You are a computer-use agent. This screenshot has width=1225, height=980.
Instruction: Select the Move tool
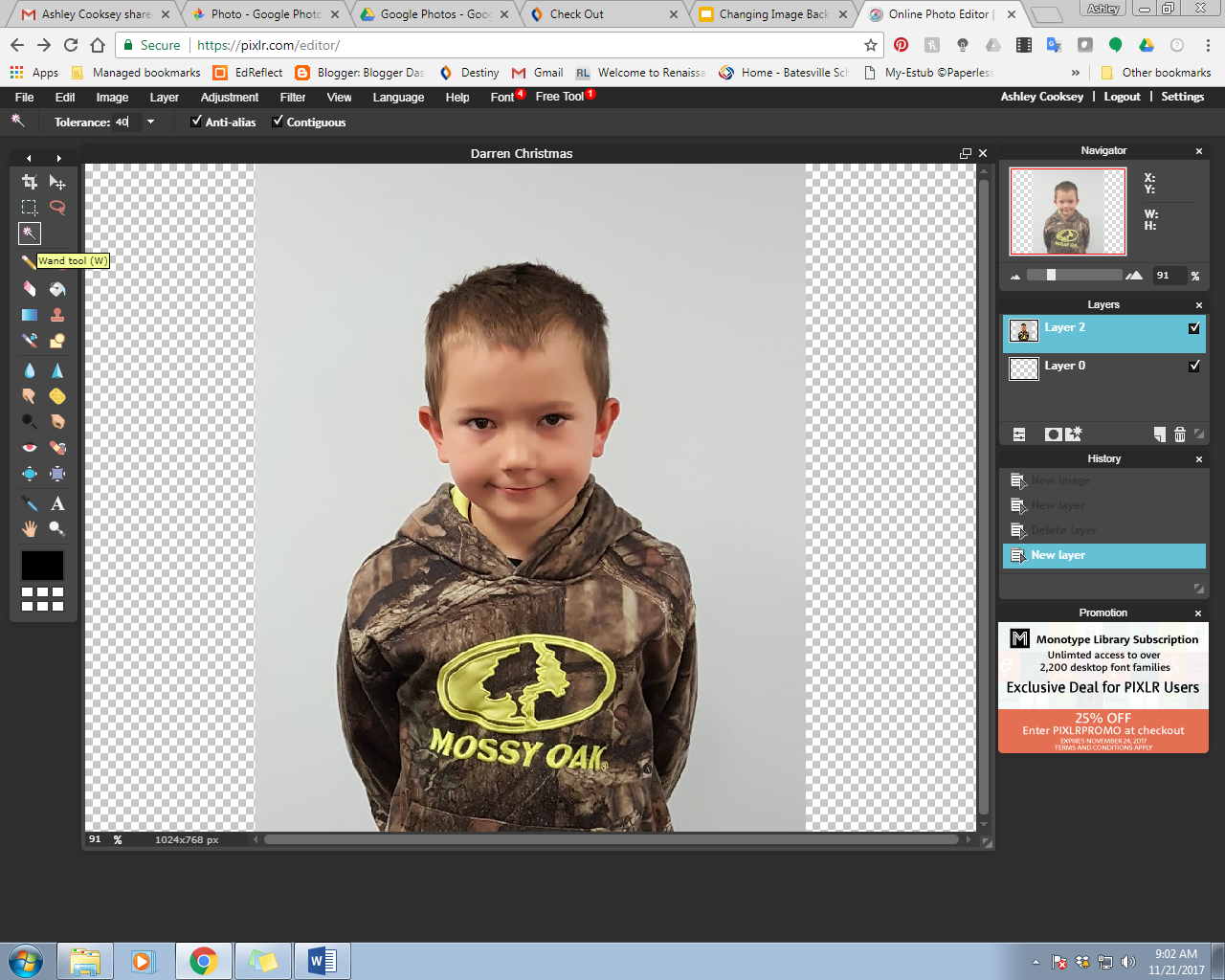pos(57,182)
